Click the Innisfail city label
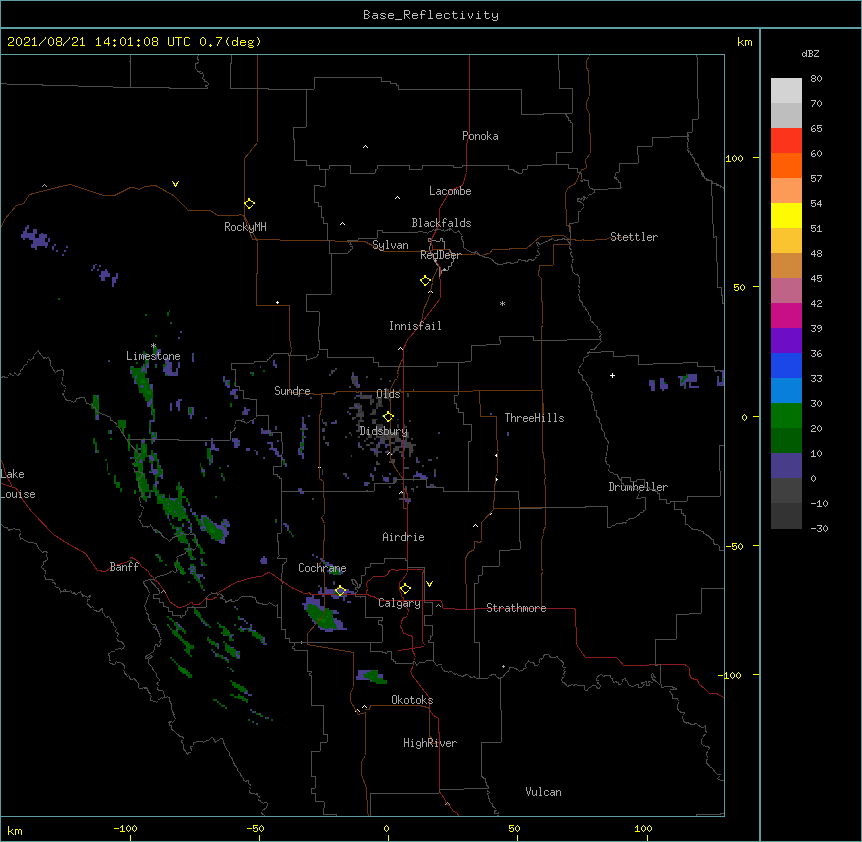This screenshot has width=862, height=842. (x=415, y=326)
